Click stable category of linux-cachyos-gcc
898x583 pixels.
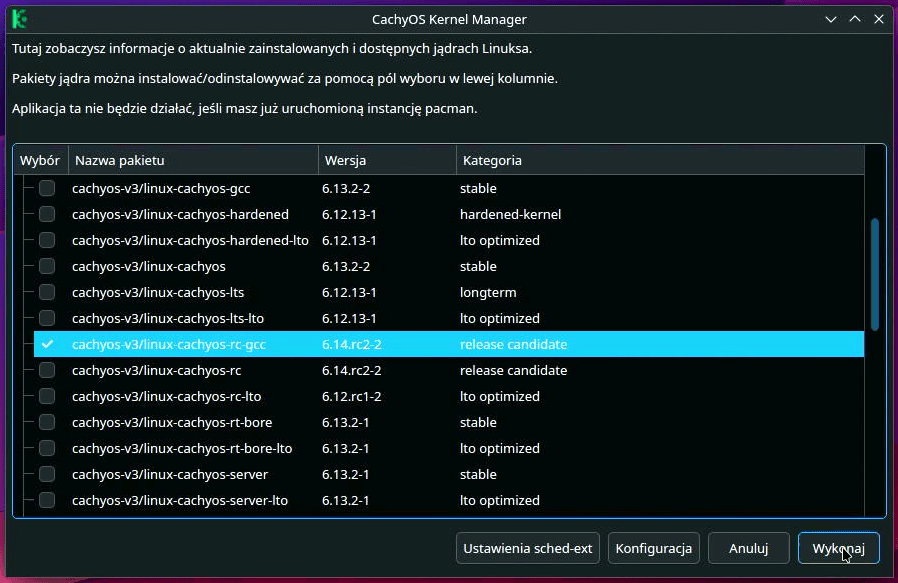click(x=478, y=188)
